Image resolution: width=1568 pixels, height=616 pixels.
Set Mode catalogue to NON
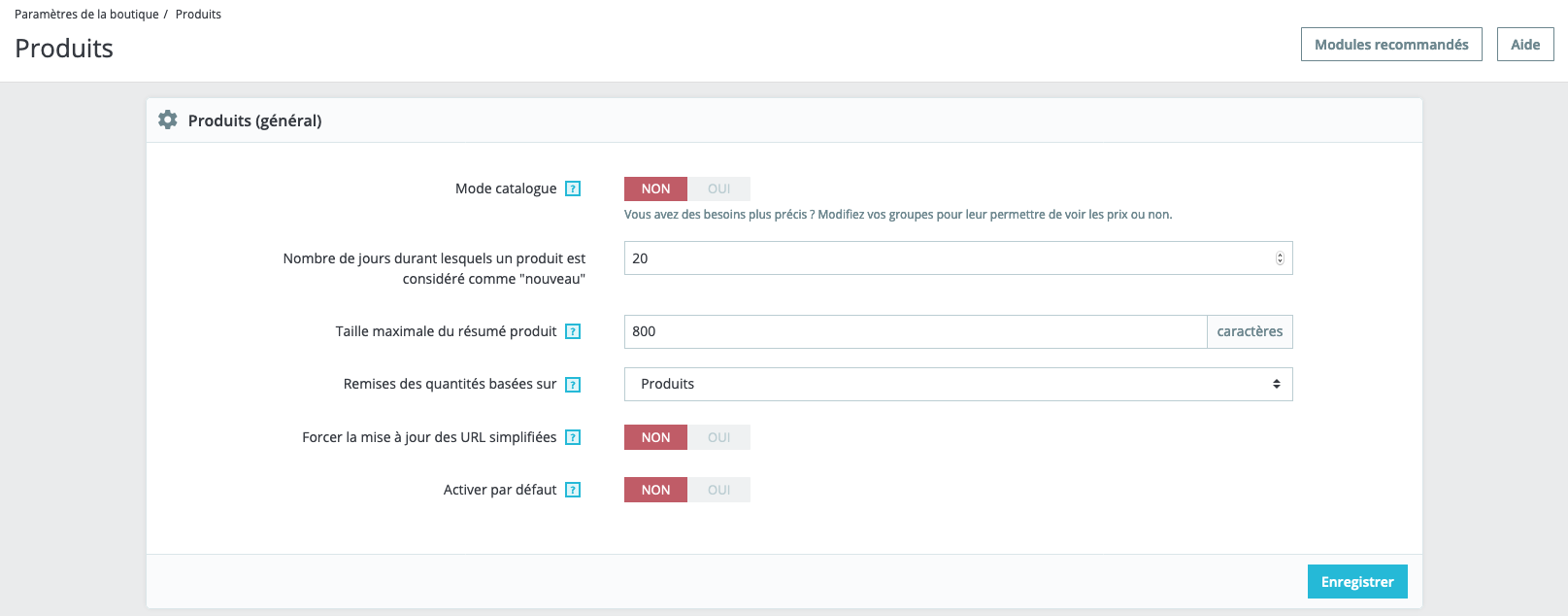tap(655, 188)
